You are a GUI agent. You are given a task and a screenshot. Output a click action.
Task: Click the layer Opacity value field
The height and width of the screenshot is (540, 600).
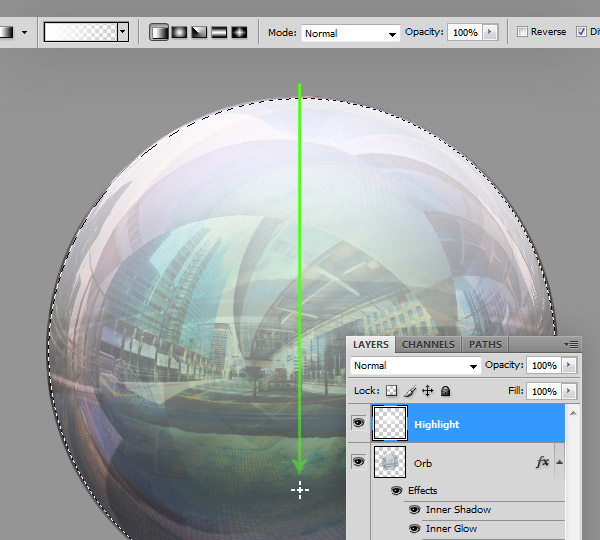544,365
